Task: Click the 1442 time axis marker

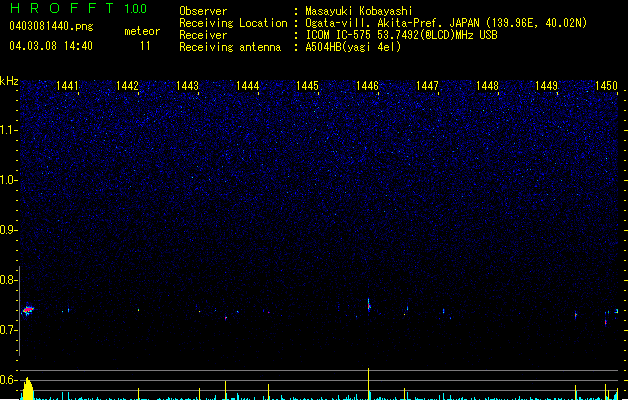Action: click(127, 86)
